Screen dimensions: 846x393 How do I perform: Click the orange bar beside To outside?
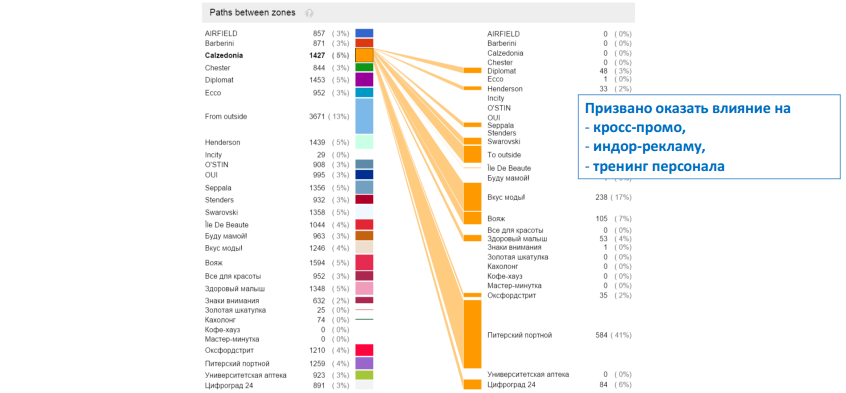coord(472,154)
